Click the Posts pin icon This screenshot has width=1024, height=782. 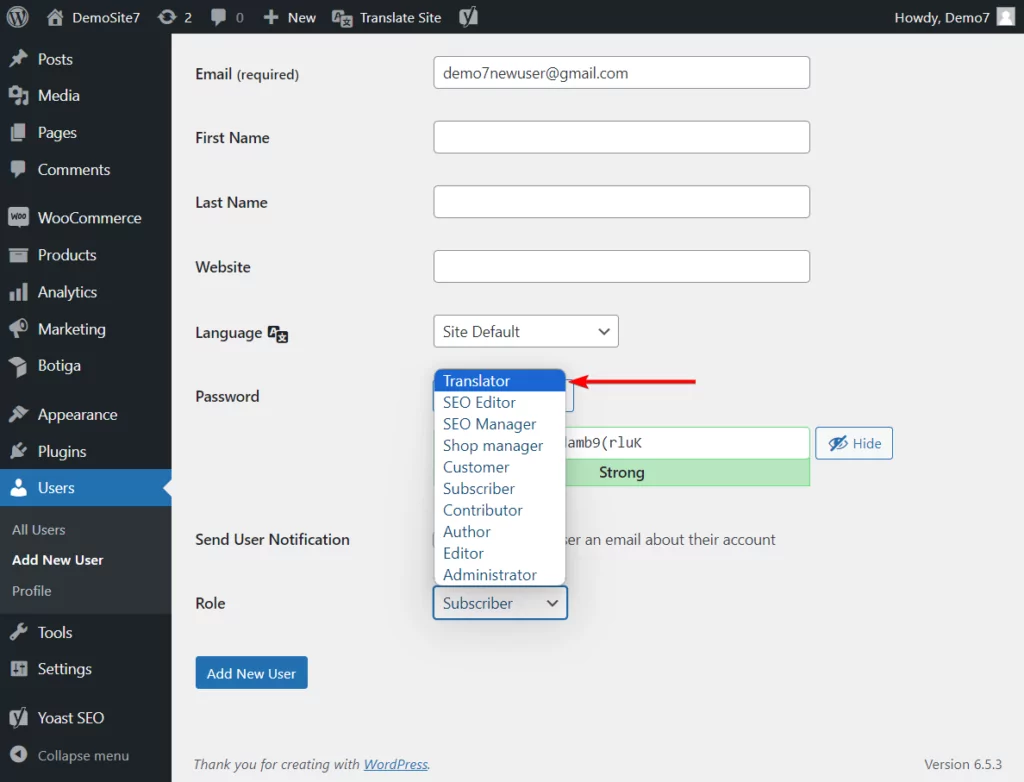(18, 59)
